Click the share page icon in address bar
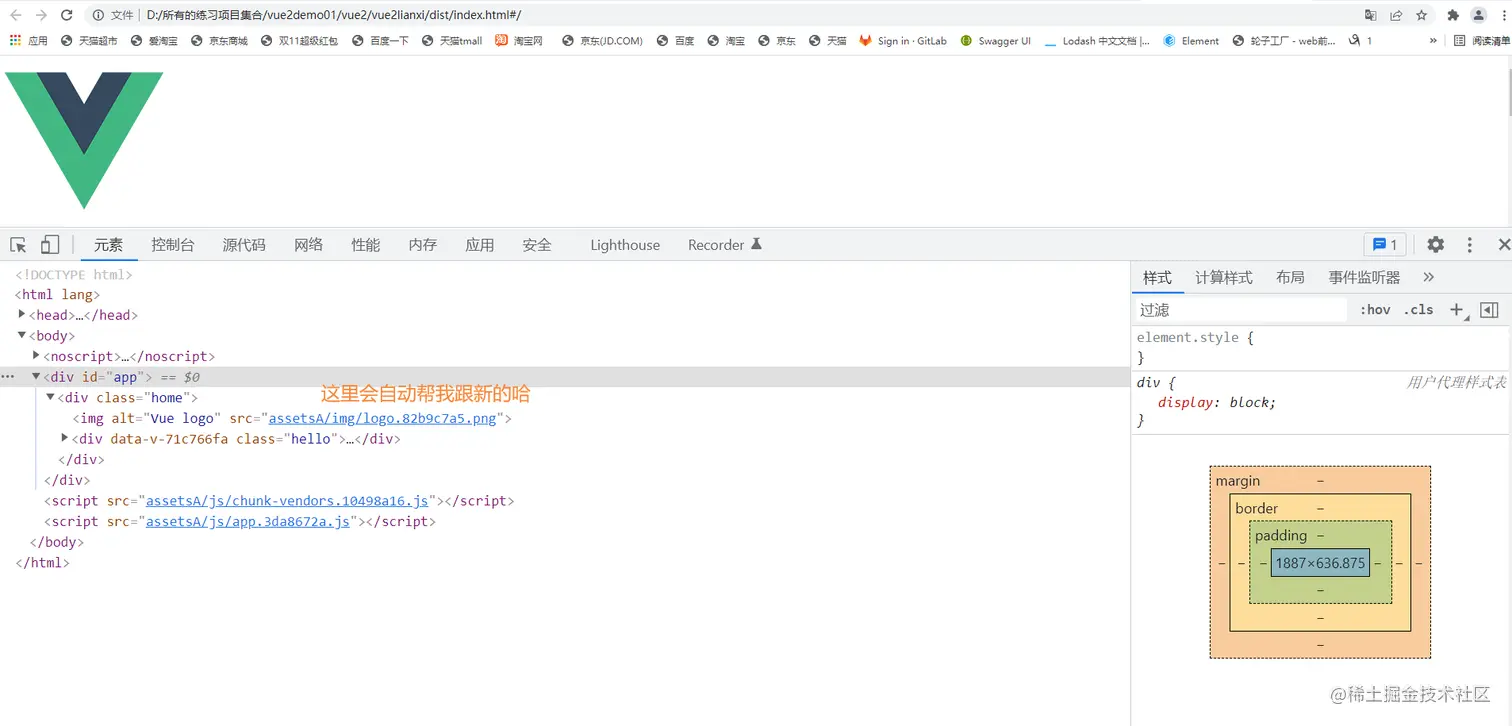The image size is (1512, 726). pyautogui.click(x=1396, y=15)
